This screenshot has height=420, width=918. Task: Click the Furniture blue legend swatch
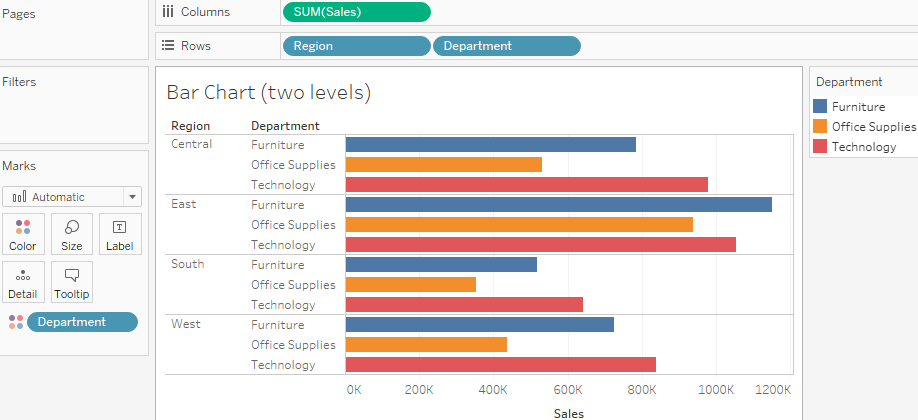(x=820, y=106)
